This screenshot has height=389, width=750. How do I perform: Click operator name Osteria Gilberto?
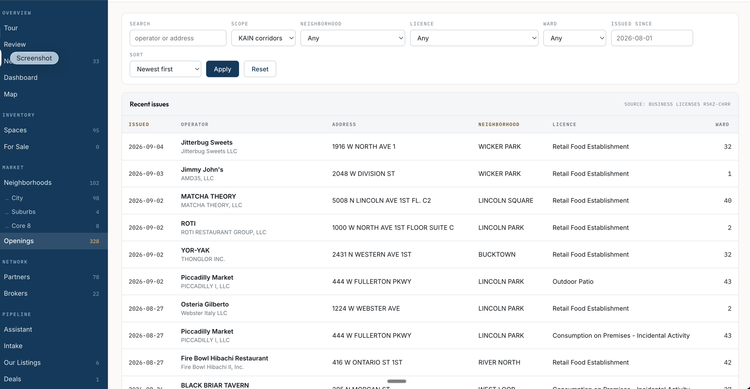tap(205, 304)
